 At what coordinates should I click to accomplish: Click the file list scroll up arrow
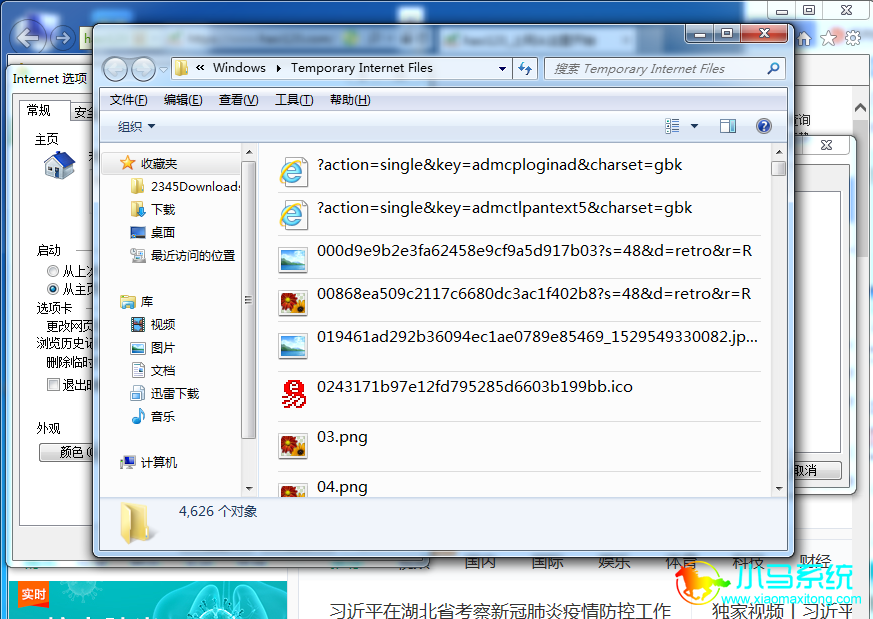pyautogui.click(x=778, y=152)
